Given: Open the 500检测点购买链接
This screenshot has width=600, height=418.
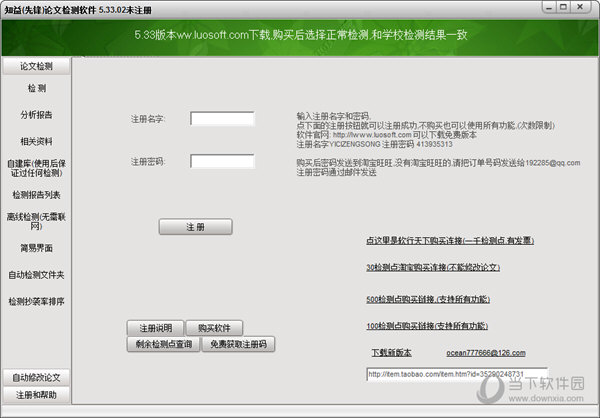Looking at the screenshot, I should pos(428,299).
